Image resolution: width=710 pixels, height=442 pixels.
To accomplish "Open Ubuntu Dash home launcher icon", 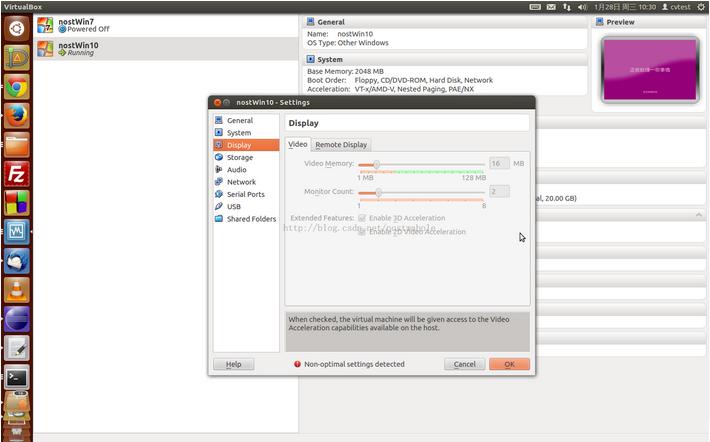I will [16, 29].
